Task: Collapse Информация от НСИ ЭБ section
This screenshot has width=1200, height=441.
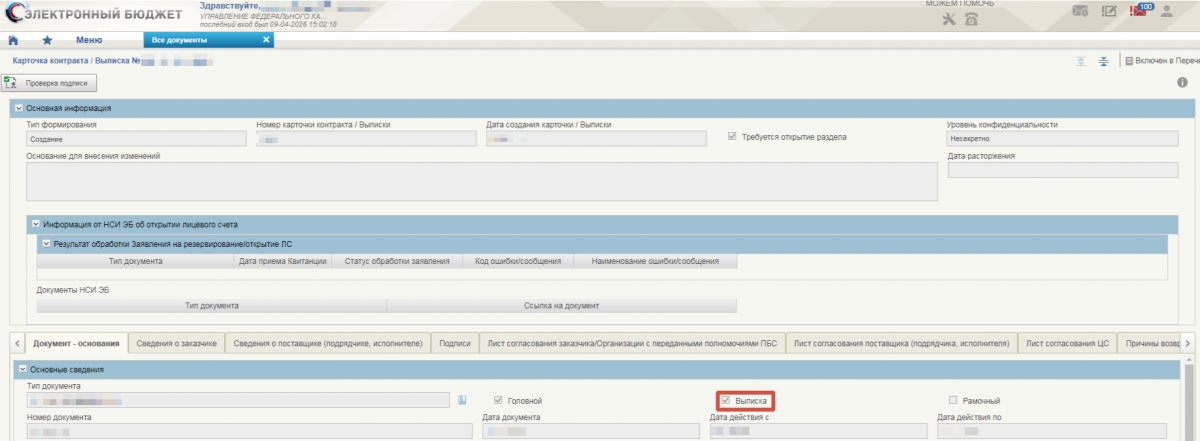Action: 35,225
